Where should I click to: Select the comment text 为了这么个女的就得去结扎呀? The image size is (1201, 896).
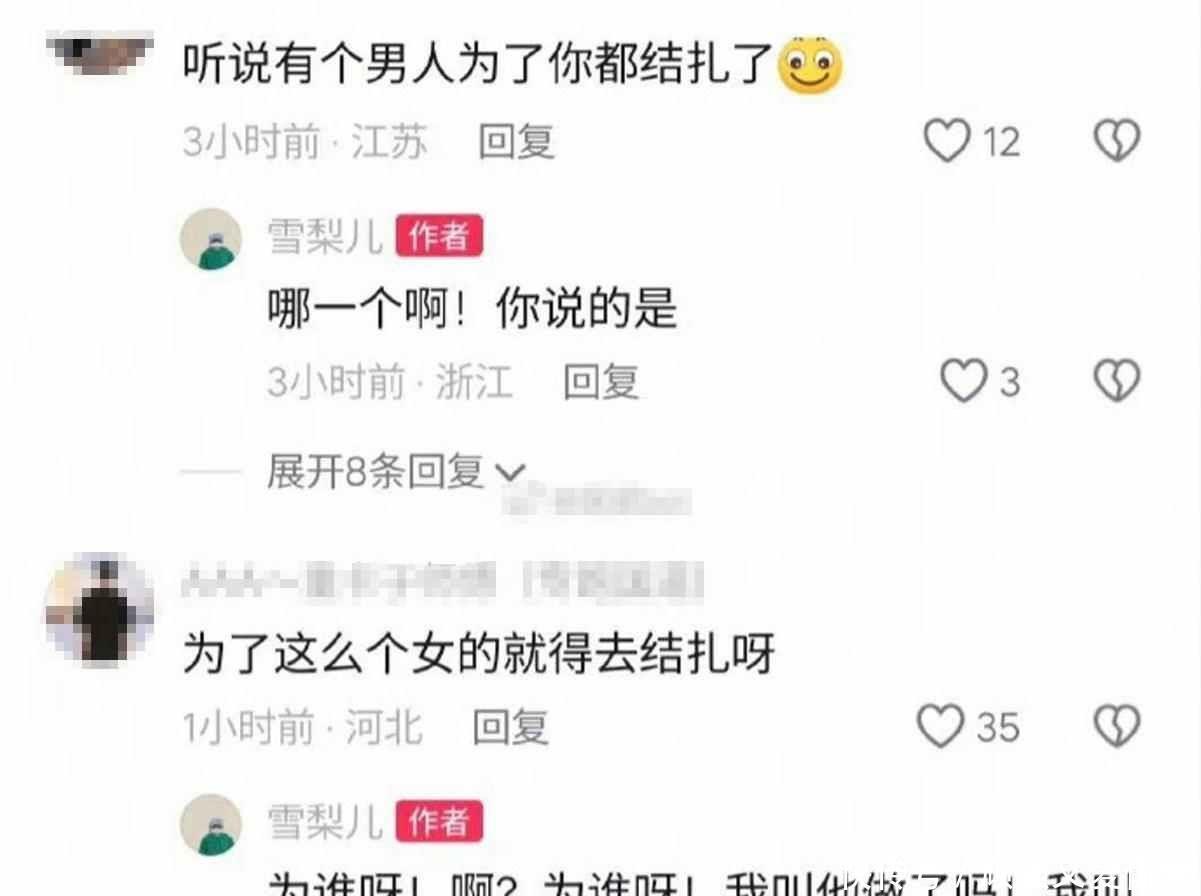pos(479,656)
